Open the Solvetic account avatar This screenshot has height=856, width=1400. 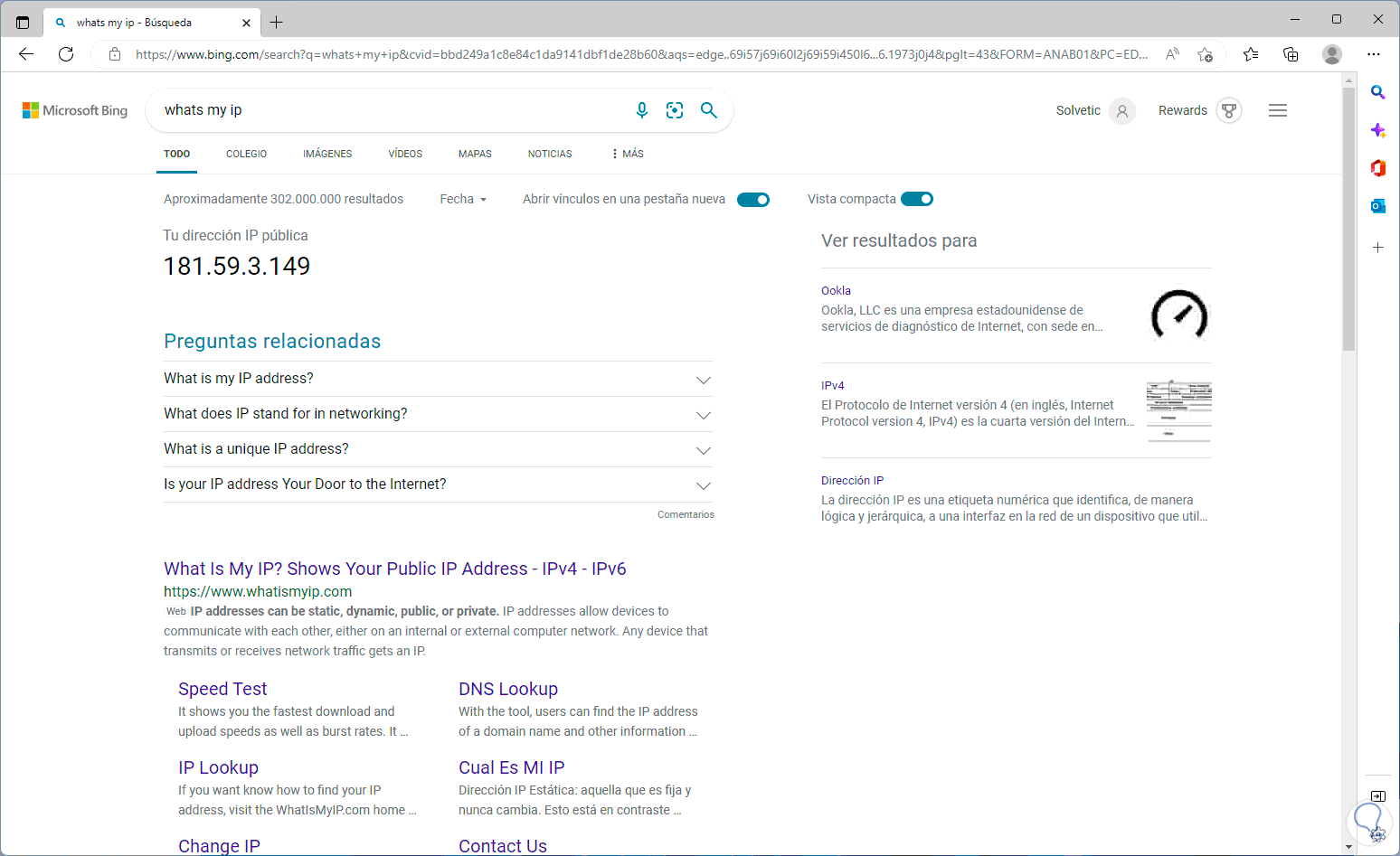click(1122, 110)
